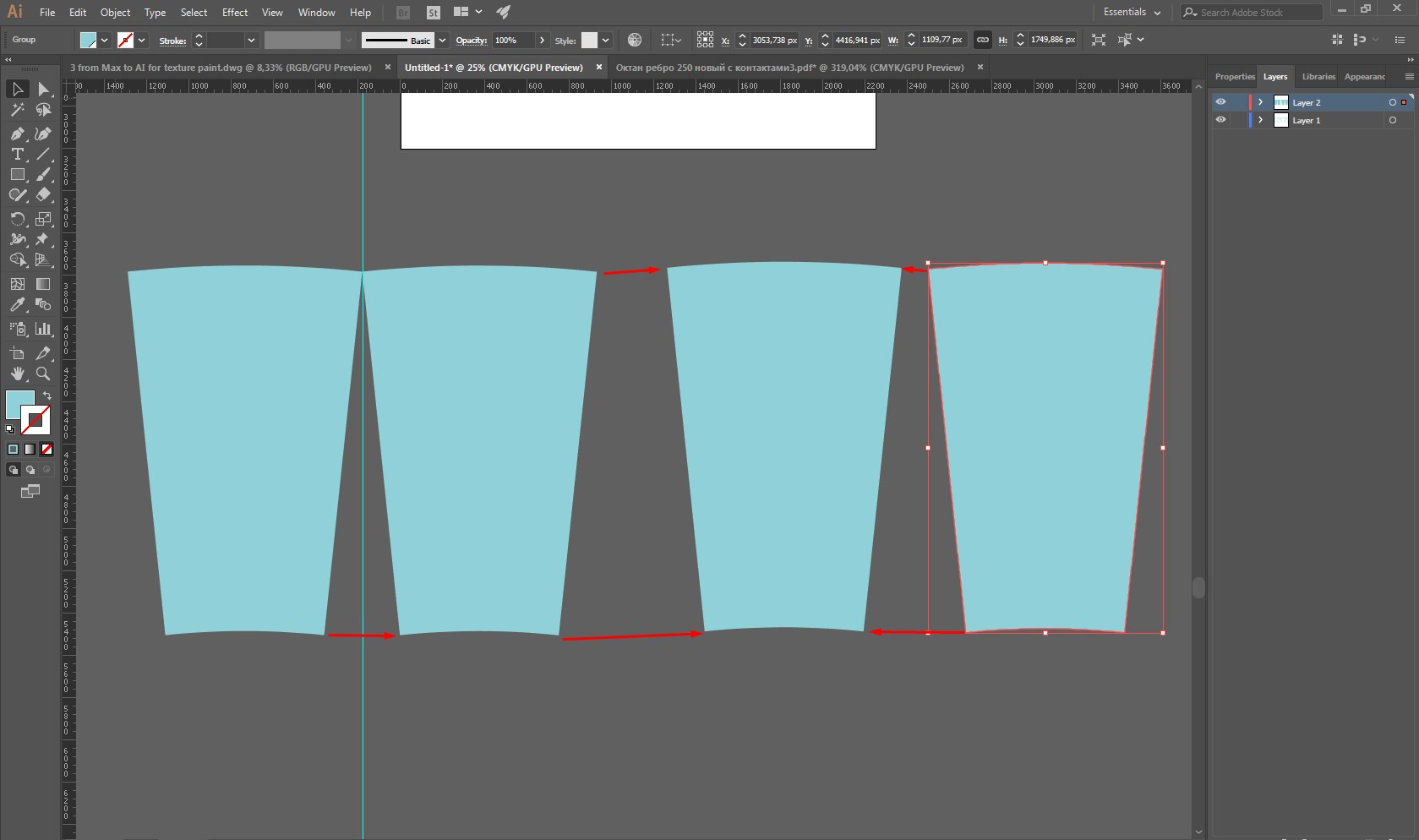
Task: Click the Stroke swatch in toolbar
Action: pyautogui.click(x=35, y=420)
